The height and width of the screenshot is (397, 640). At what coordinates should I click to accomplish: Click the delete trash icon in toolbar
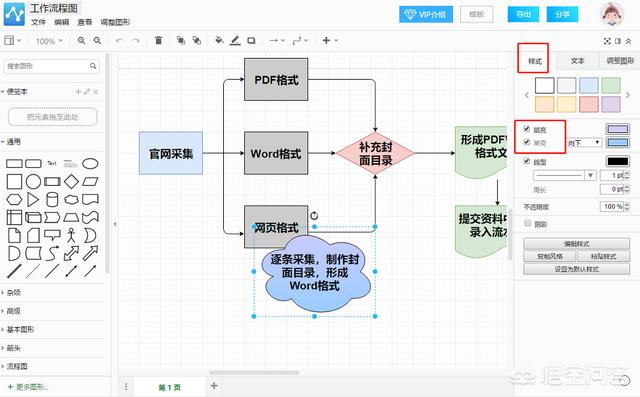158,40
